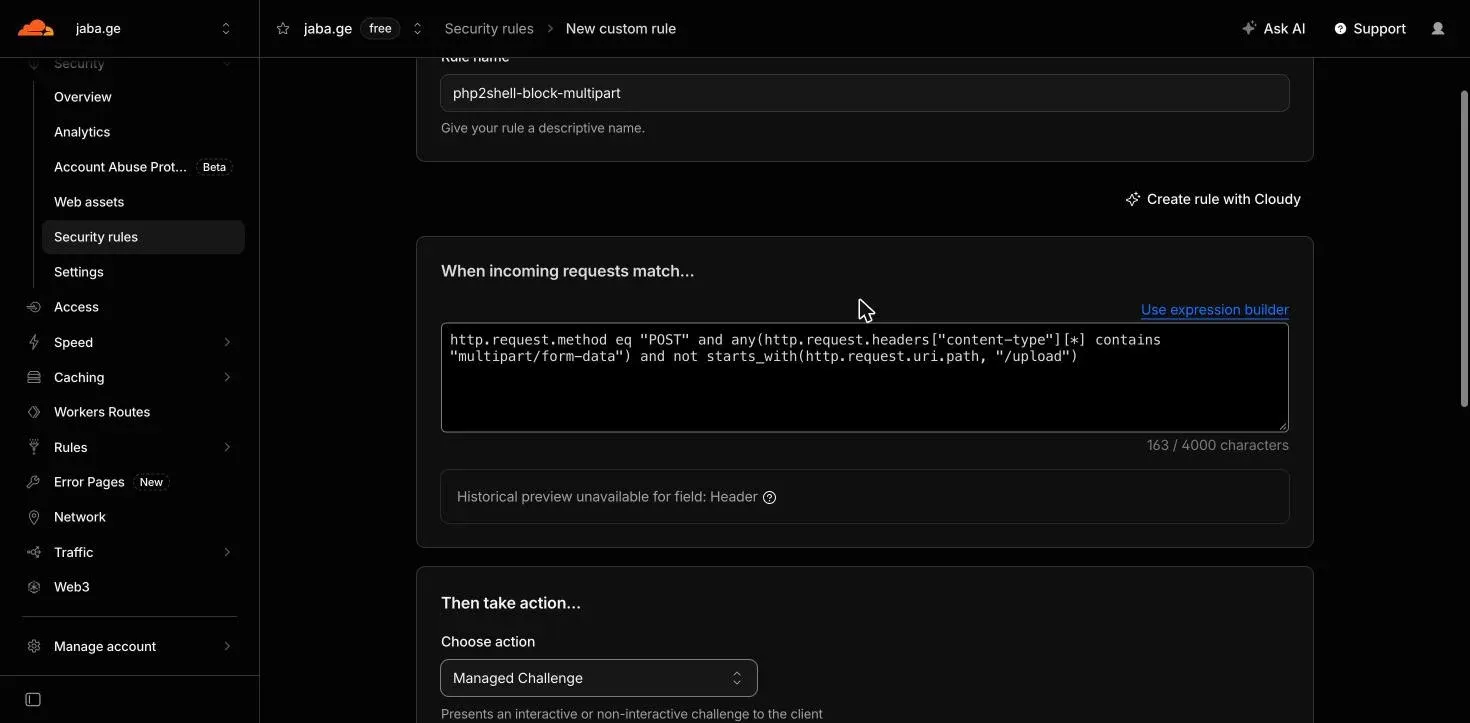
Task: Click the Beta badge
Action: (214, 167)
